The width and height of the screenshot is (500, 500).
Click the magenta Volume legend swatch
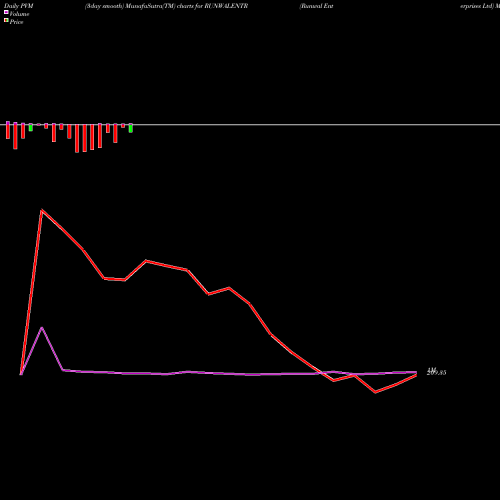pos(6,12)
